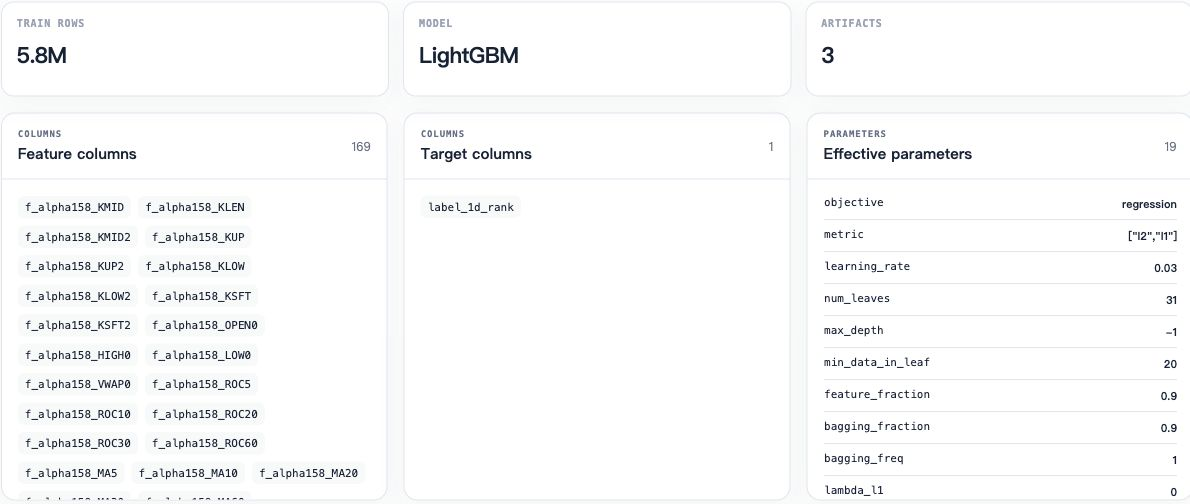Viewport: 1190px width, 504px height.
Task: Select the min_data_in_leaf parameter row
Action: pyautogui.click(x=1000, y=363)
